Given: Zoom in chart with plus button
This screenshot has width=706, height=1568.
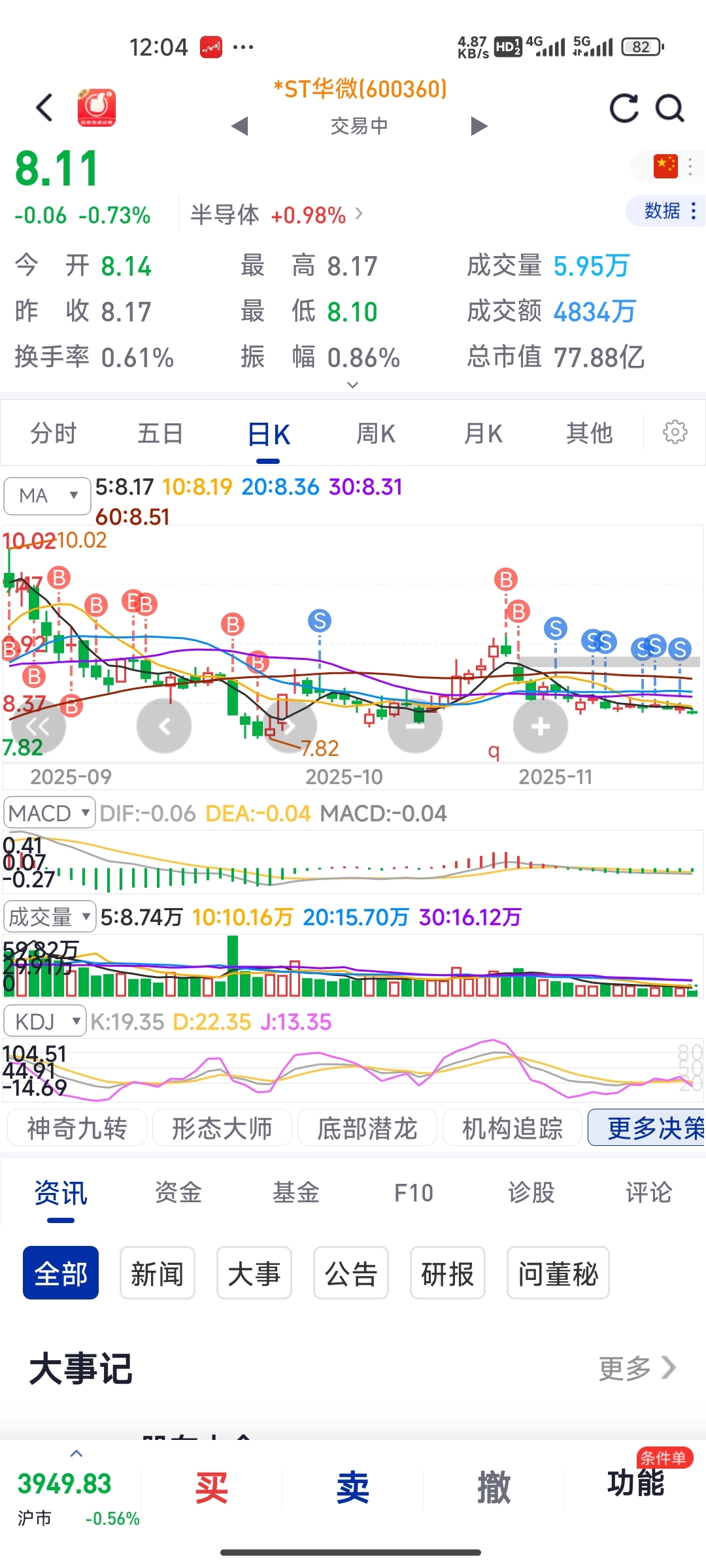Looking at the screenshot, I should click(541, 726).
